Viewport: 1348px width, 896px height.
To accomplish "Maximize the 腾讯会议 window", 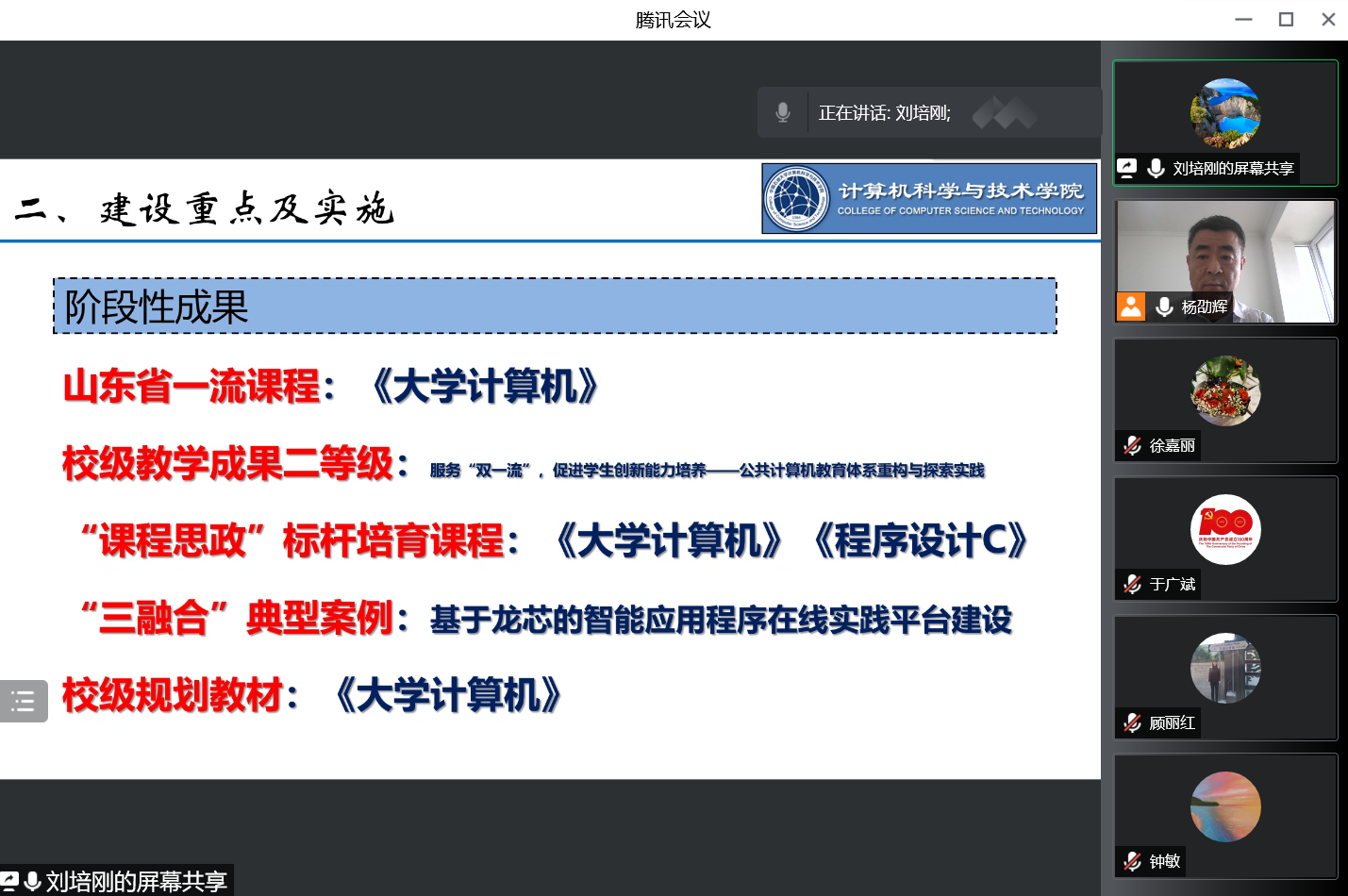I will [x=1286, y=20].
